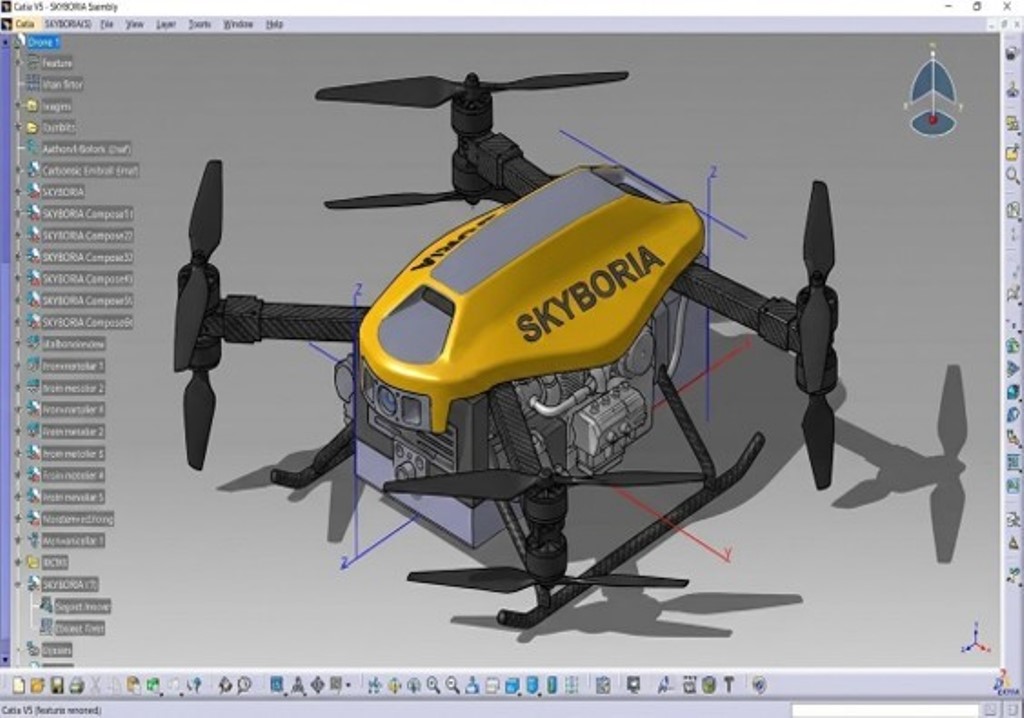This screenshot has height=718, width=1024.
Task: Click the Zoom In magnifier icon
Action: (x=433, y=685)
